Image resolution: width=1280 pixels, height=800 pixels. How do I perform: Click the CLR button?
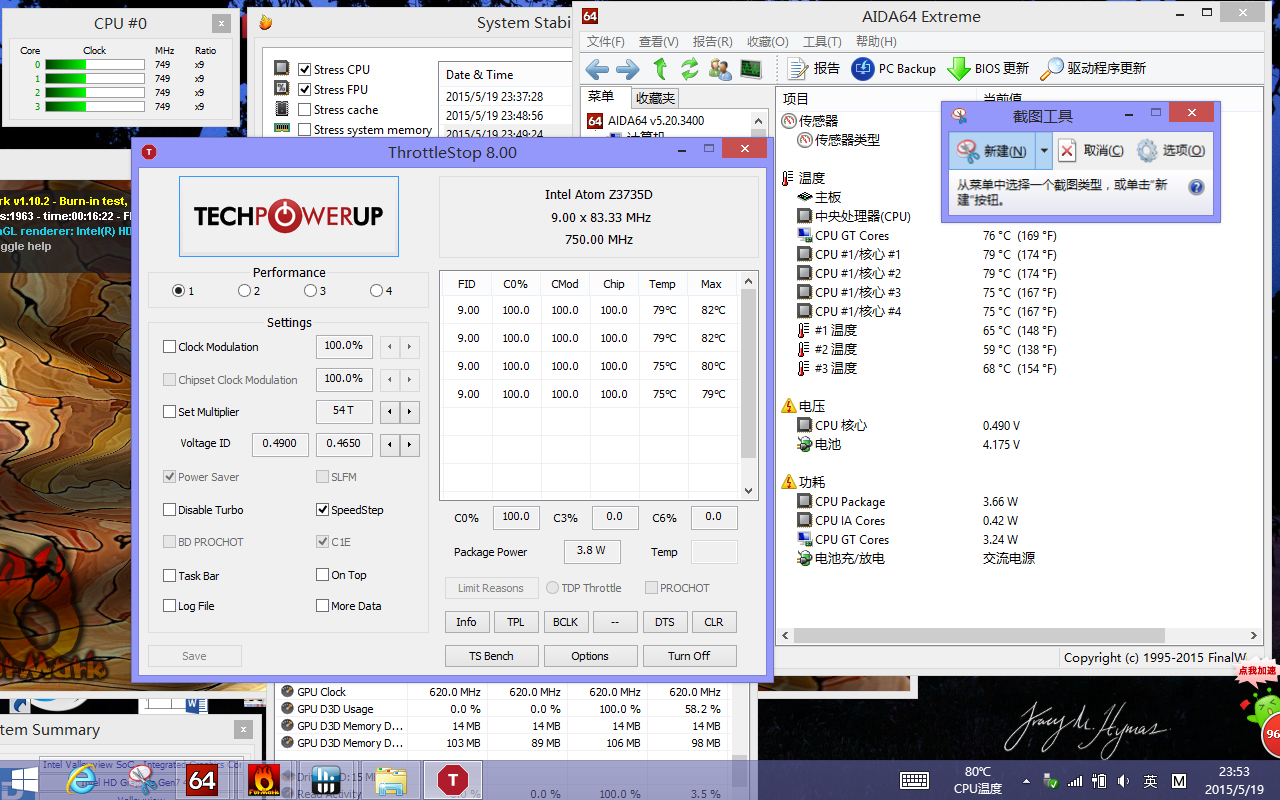714,622
